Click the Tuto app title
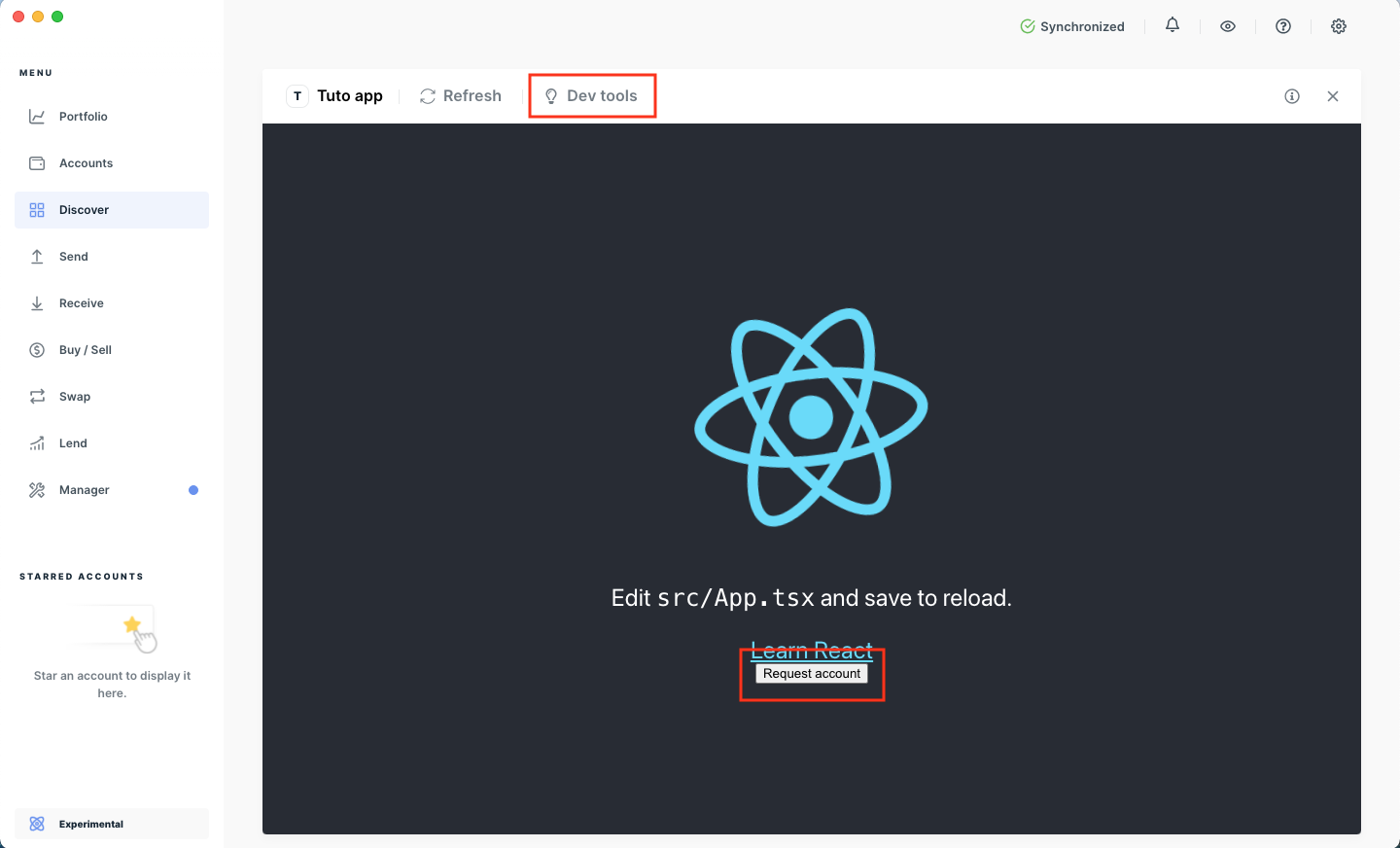 [350, 95]
